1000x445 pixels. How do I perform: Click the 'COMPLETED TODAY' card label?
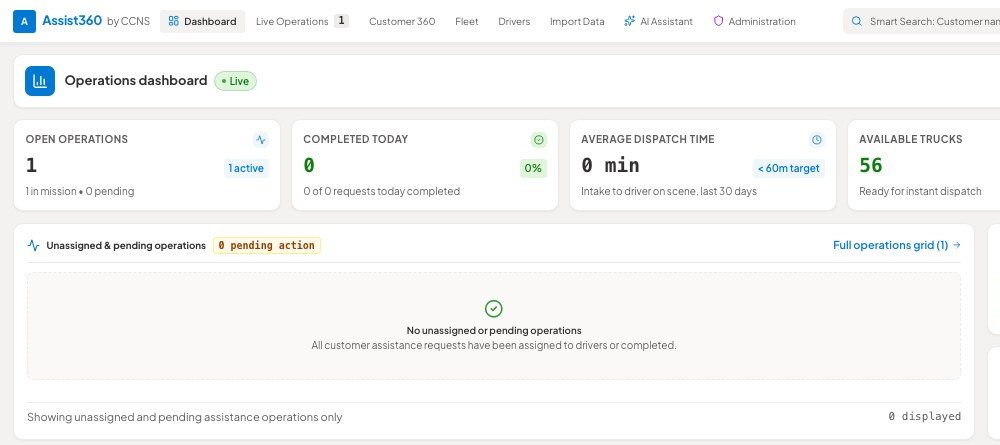355,139
